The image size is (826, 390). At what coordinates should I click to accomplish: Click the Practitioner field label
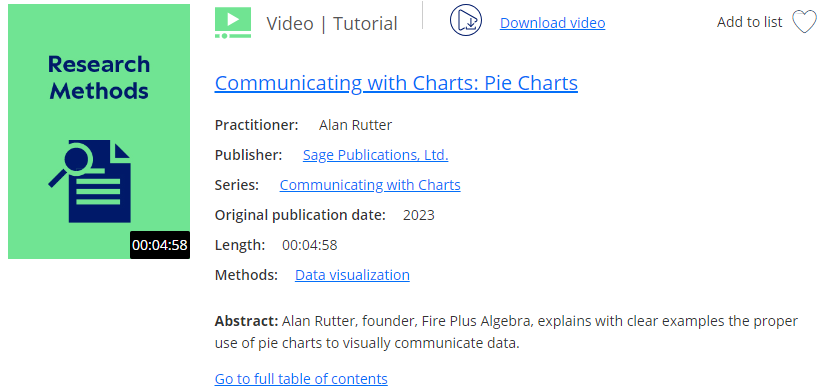coord(257,125)
